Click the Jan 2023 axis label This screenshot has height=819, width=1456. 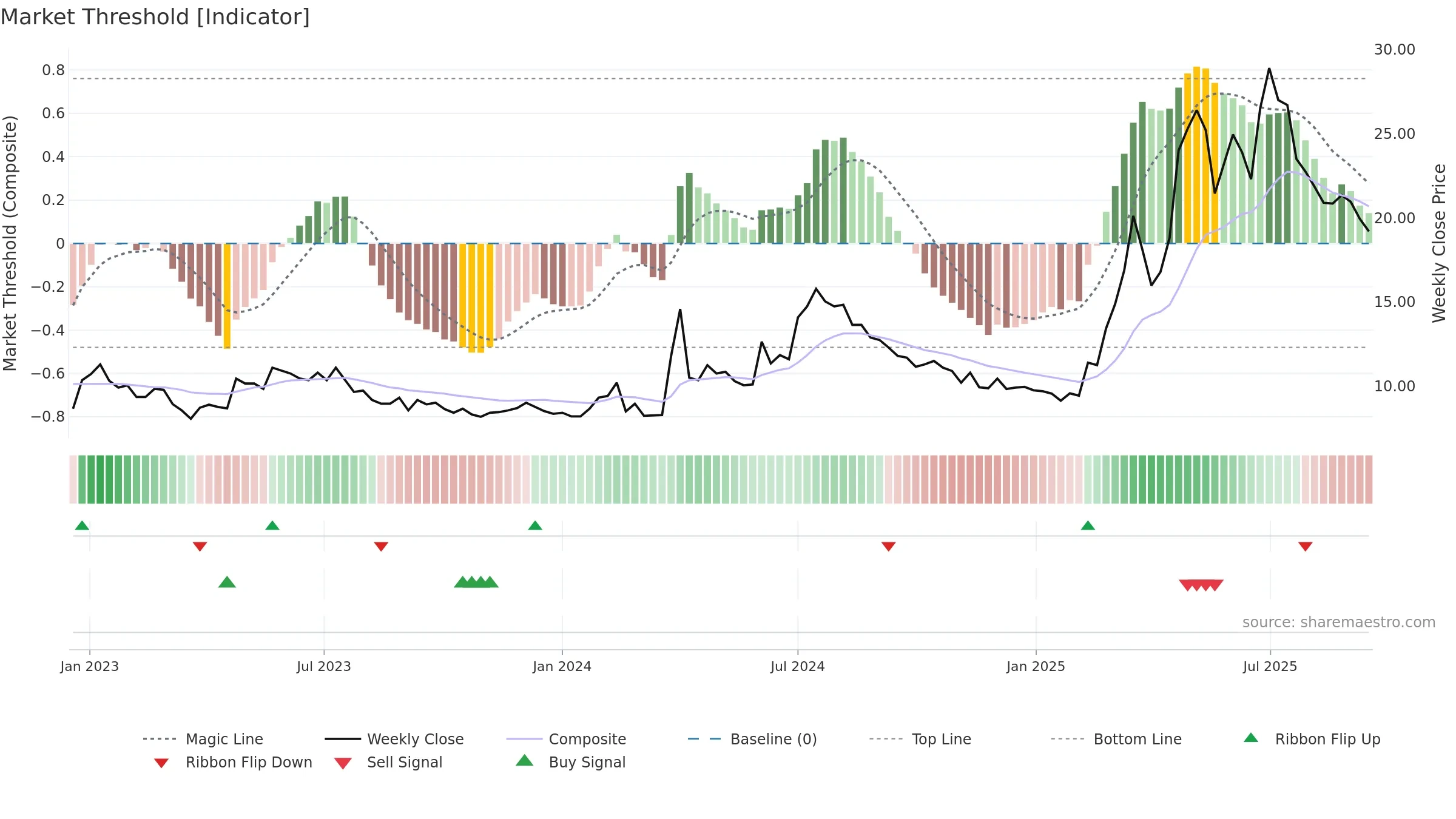tap(90, 667)
